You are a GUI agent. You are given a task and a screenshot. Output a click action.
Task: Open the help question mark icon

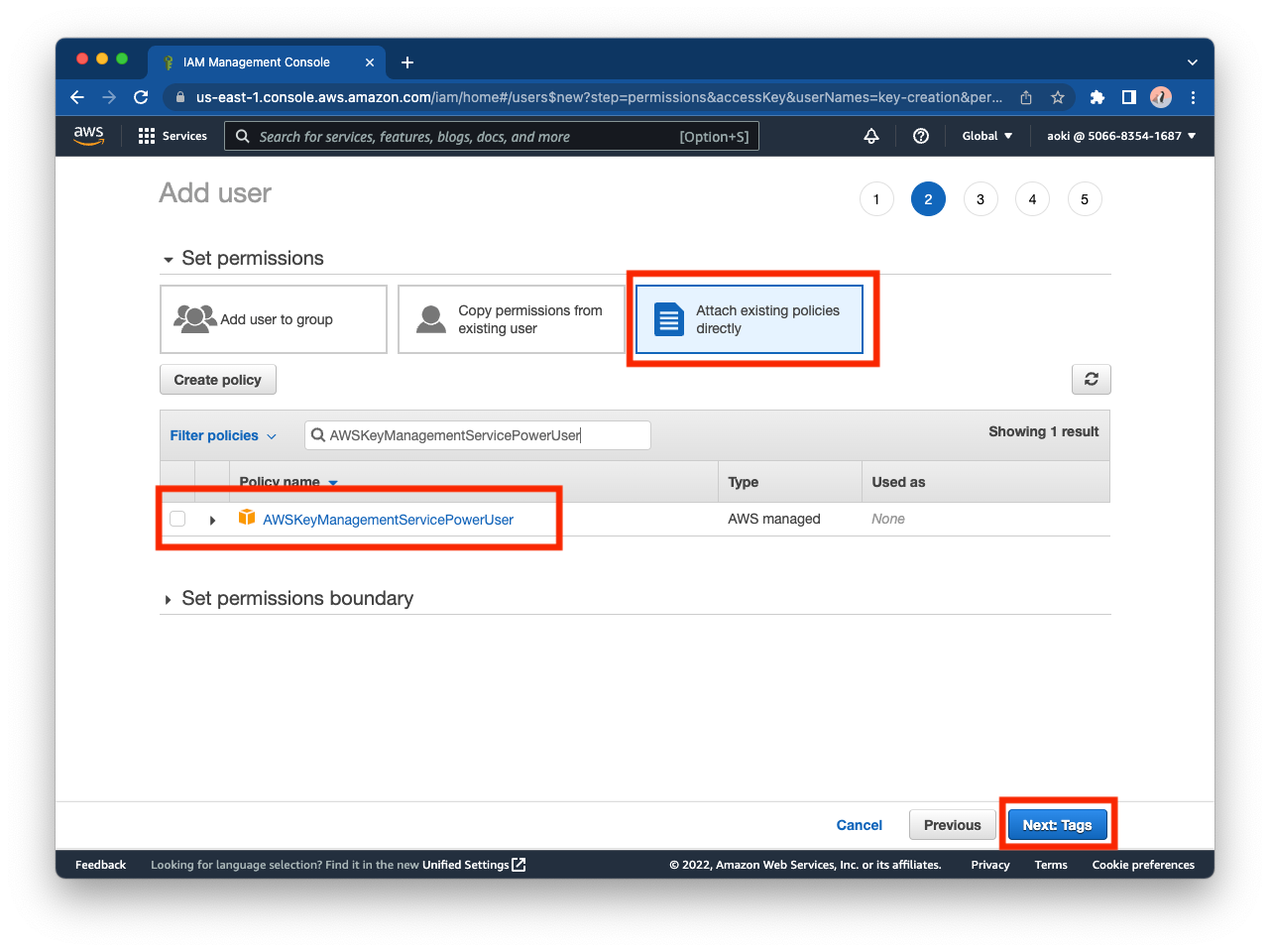click(921, 136)
